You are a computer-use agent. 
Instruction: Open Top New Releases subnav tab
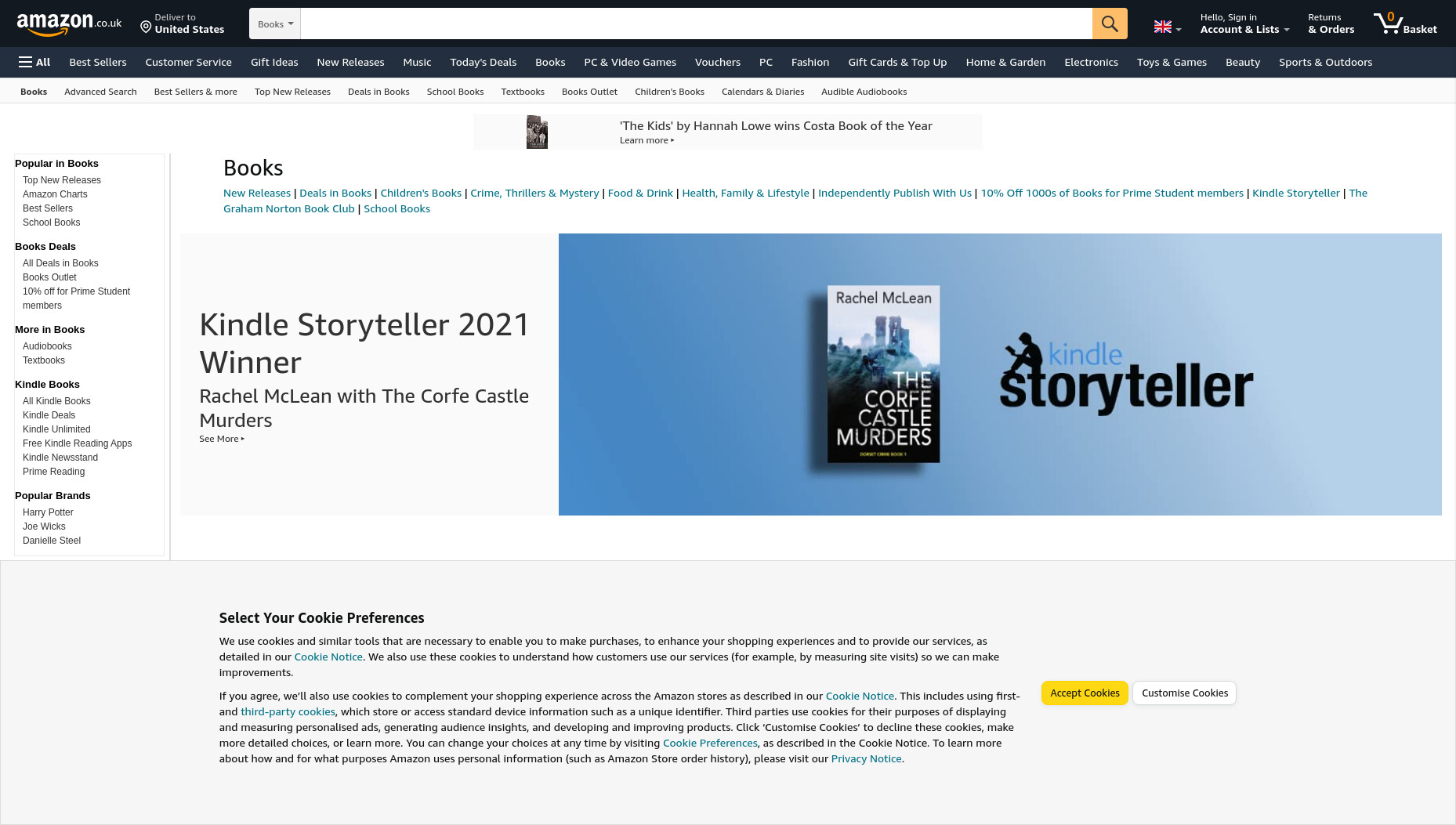(x=292, y=92)
